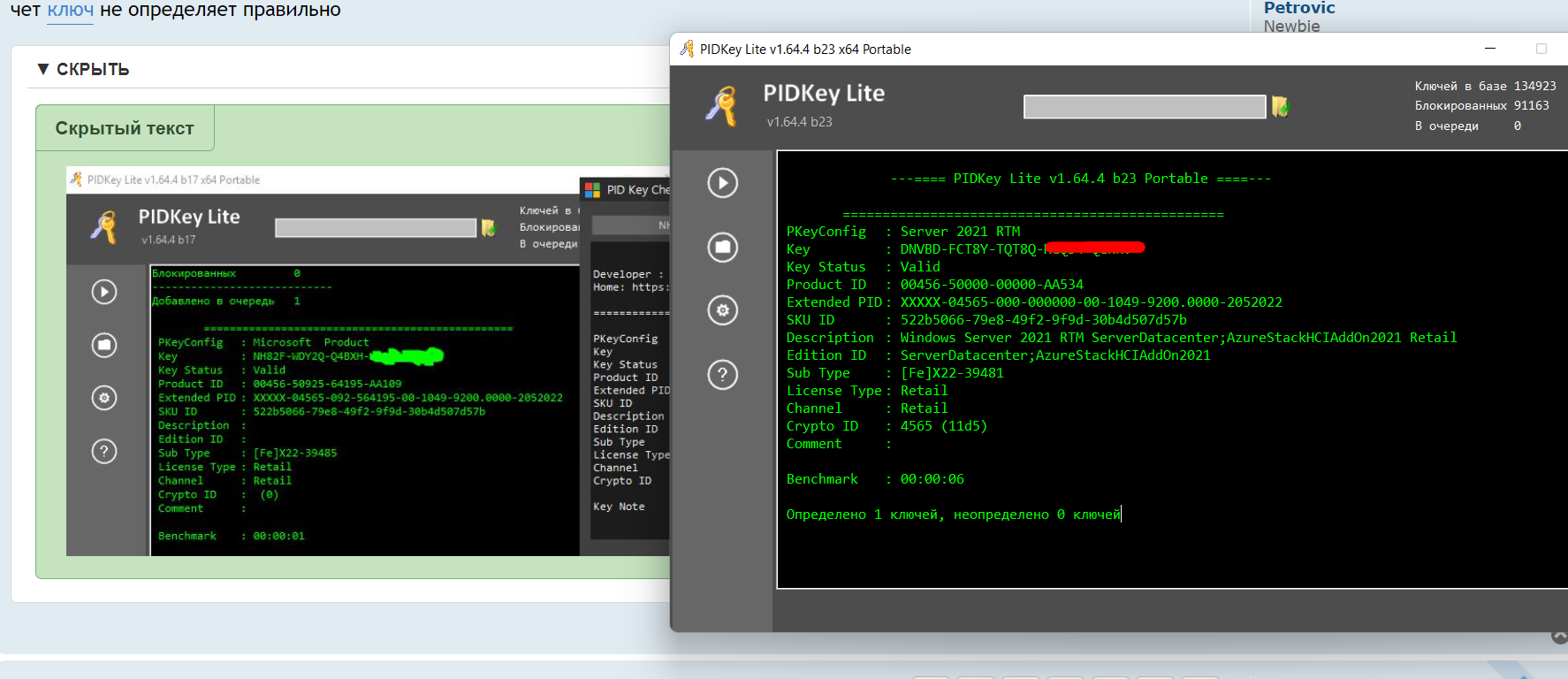
Task: Click the PIDKey Lite b23 logo keys icon
Action: [x=722, y=106]
